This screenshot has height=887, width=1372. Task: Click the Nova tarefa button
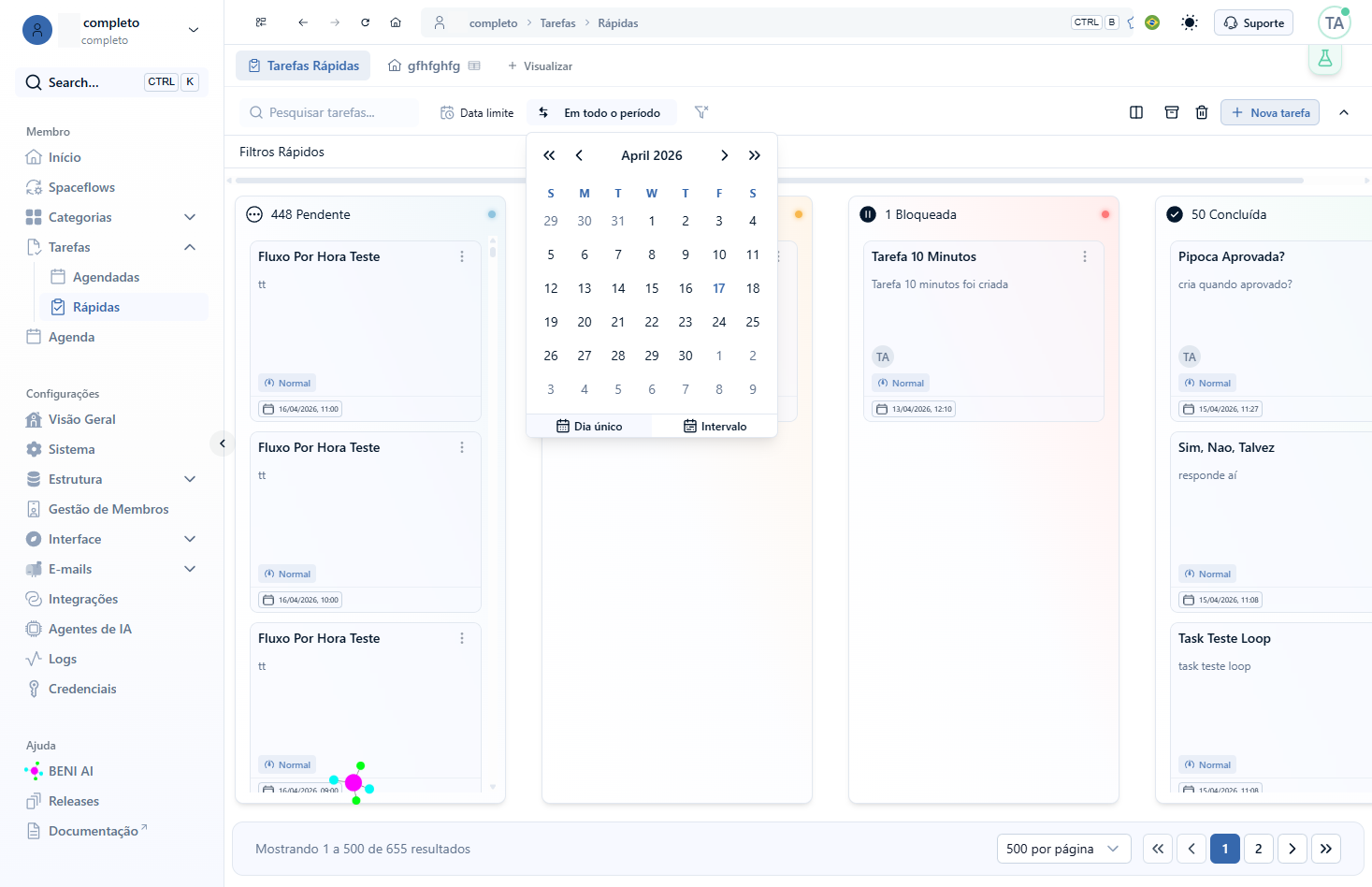pos(1270,112)
